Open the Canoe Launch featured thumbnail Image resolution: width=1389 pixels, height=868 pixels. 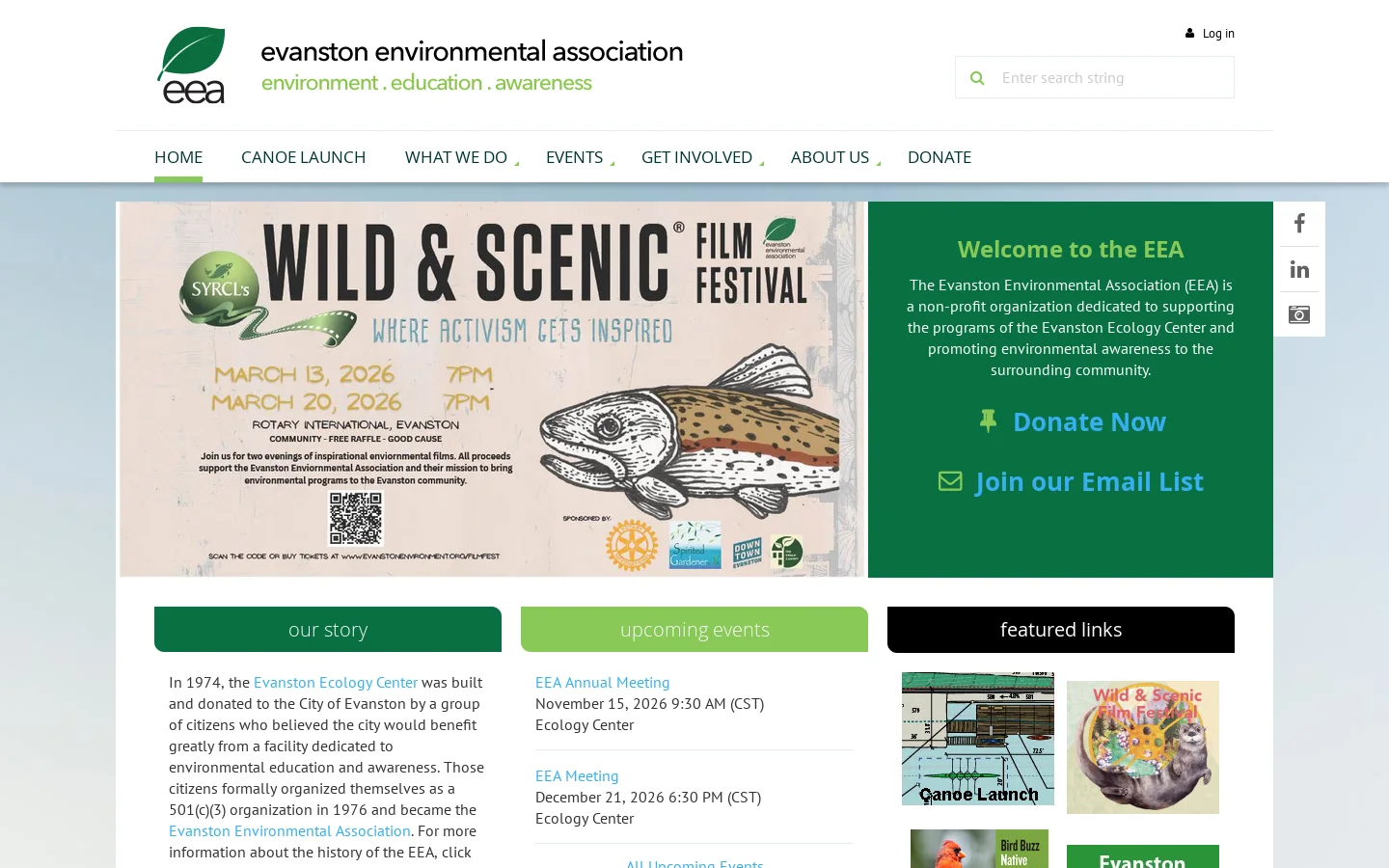tap(978, 739)
